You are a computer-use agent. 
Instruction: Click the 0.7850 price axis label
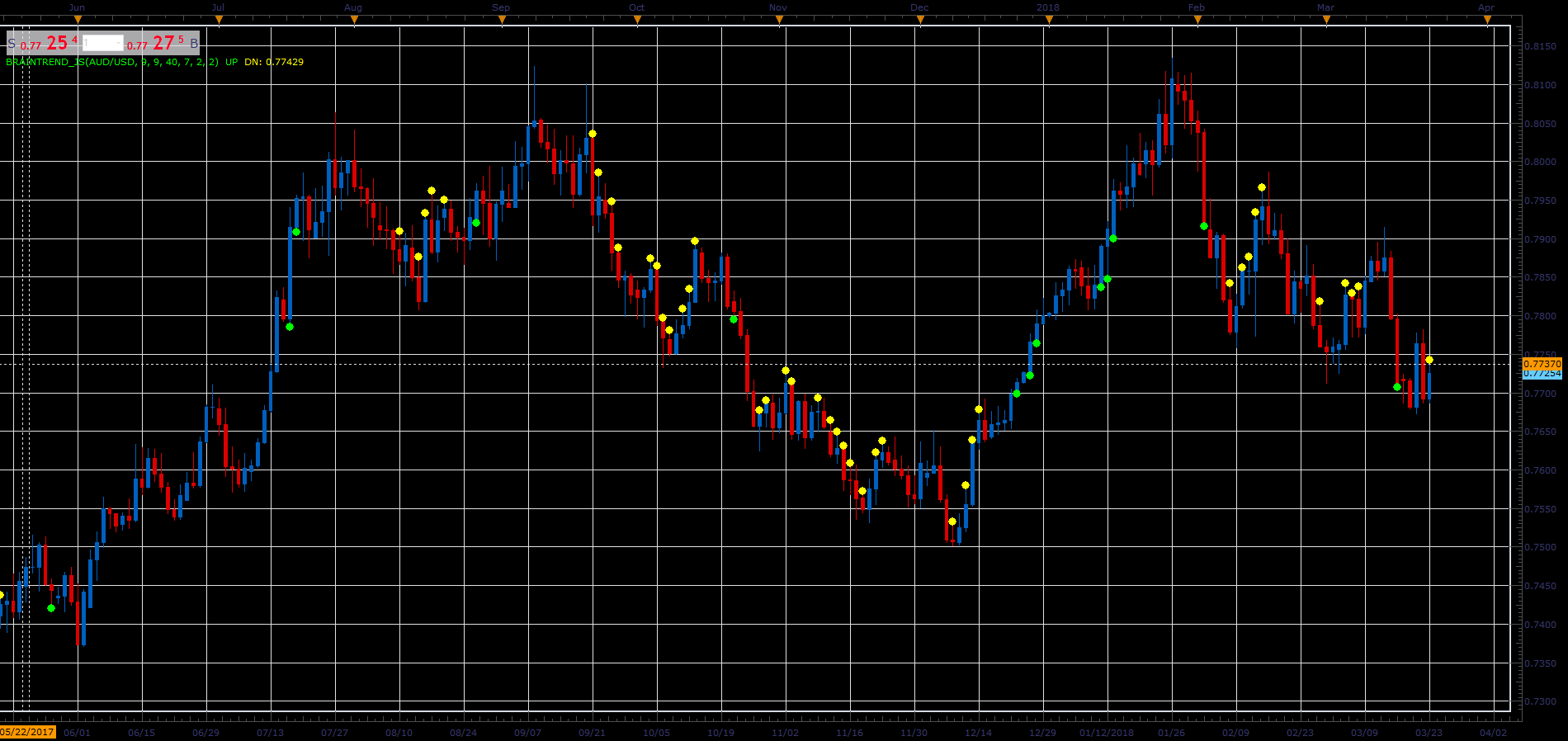pyautogui.click(x=1541, y=278)
